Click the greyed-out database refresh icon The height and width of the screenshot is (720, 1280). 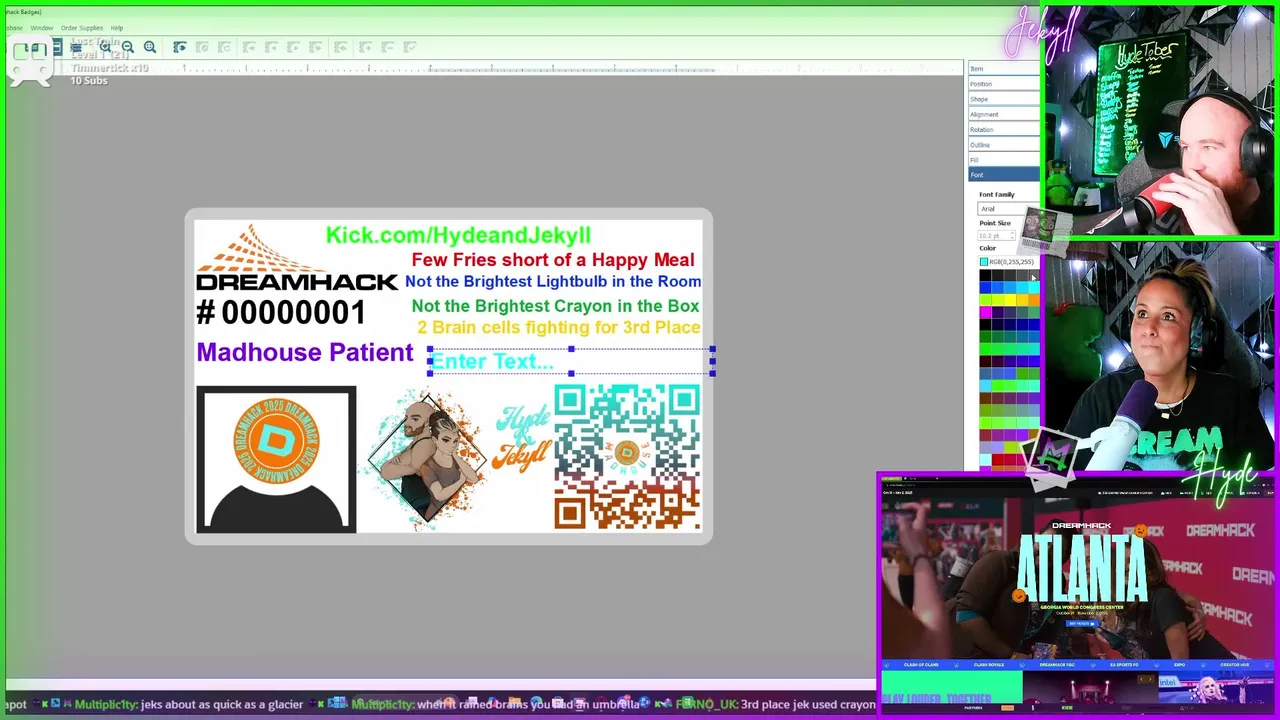coord(224,47)
